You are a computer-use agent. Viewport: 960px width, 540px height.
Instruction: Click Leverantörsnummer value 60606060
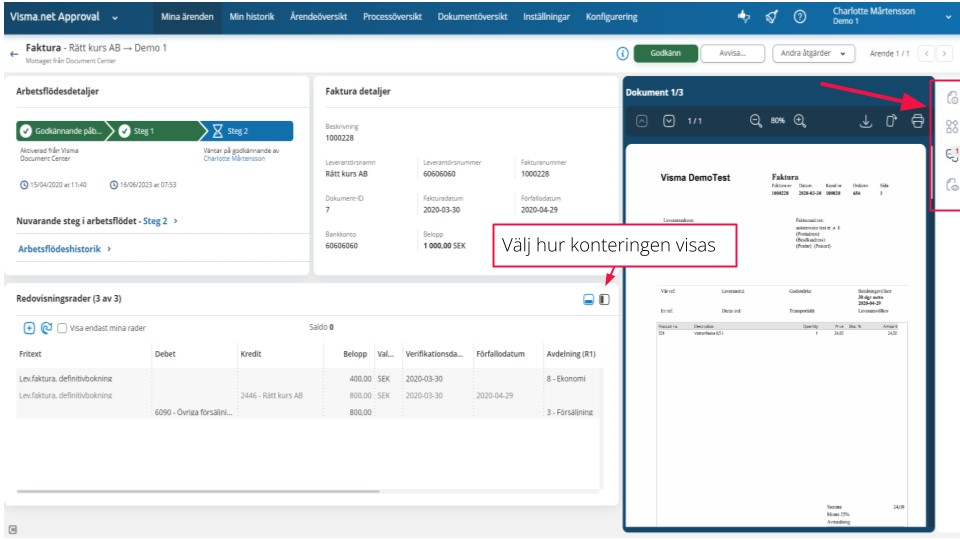tap(440, 174)
